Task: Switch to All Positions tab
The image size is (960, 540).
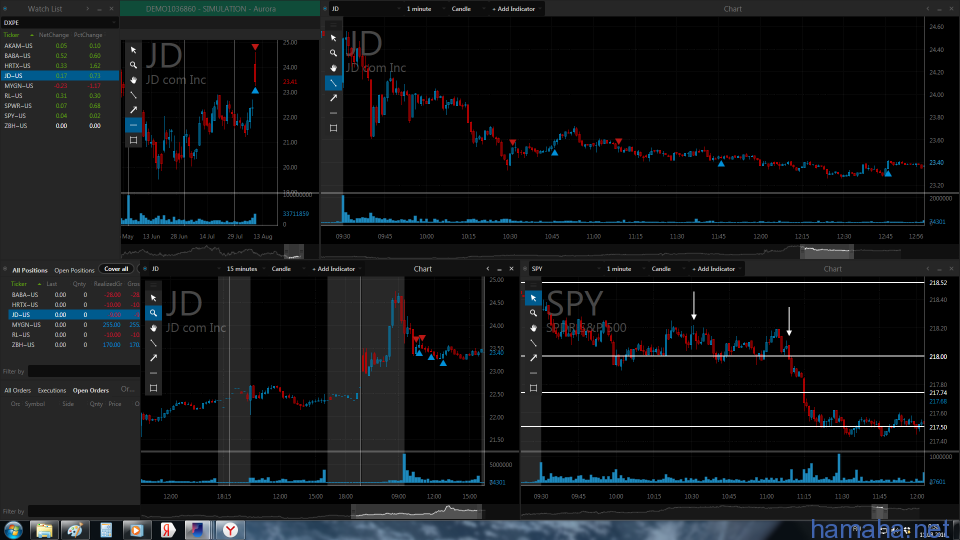Action: 29,270
